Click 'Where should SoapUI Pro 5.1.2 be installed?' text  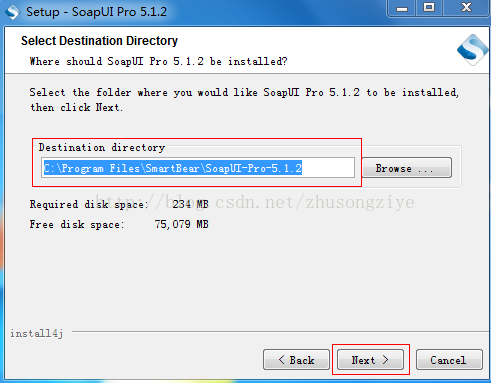158,61
